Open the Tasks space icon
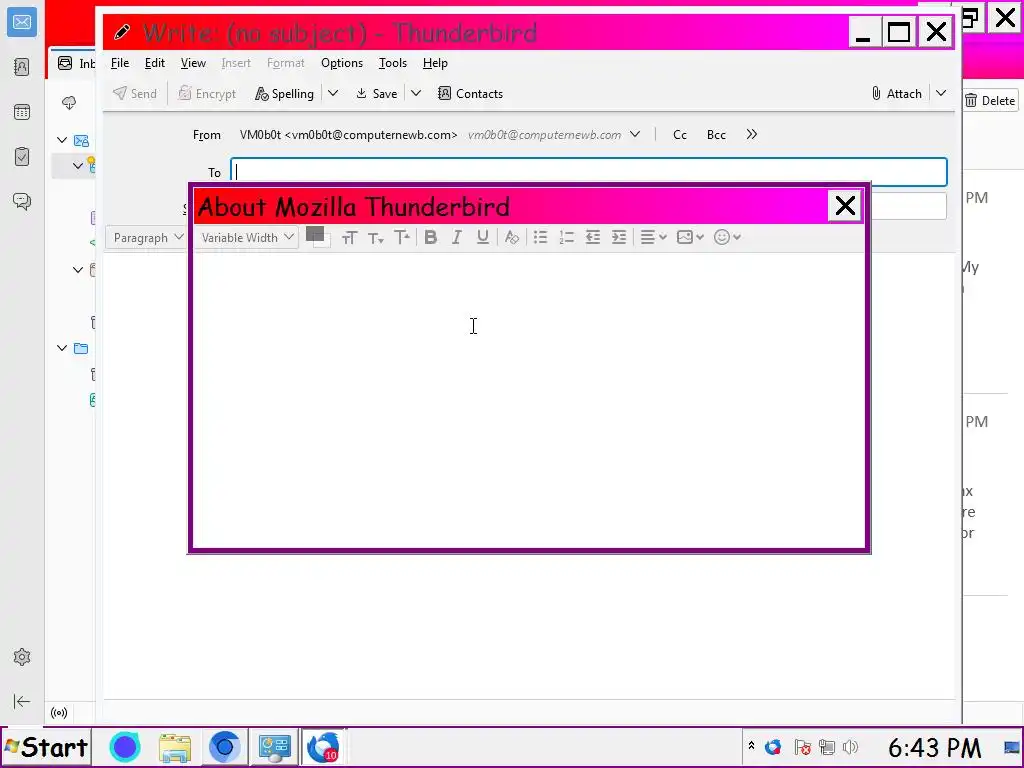The height and width of the screenshot is (768, 1024). (22, 157)
